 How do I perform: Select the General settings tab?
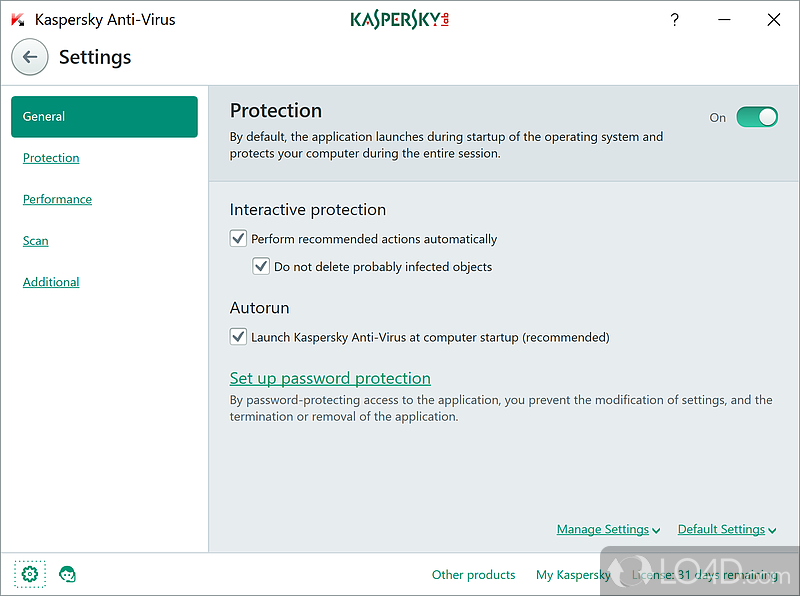tap(104, 117)
